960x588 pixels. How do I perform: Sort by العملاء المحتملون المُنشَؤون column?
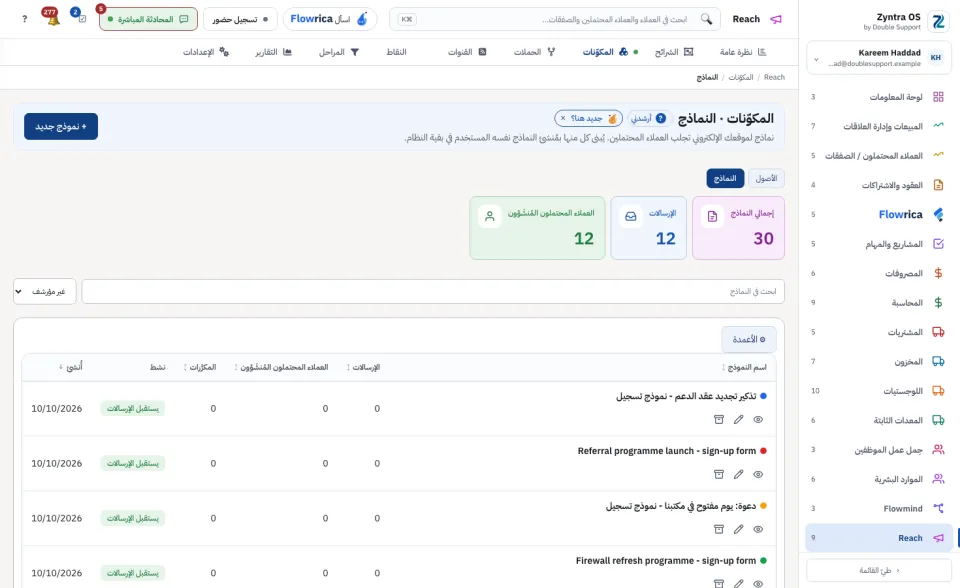pyautogui.click(x=282, y=367)
